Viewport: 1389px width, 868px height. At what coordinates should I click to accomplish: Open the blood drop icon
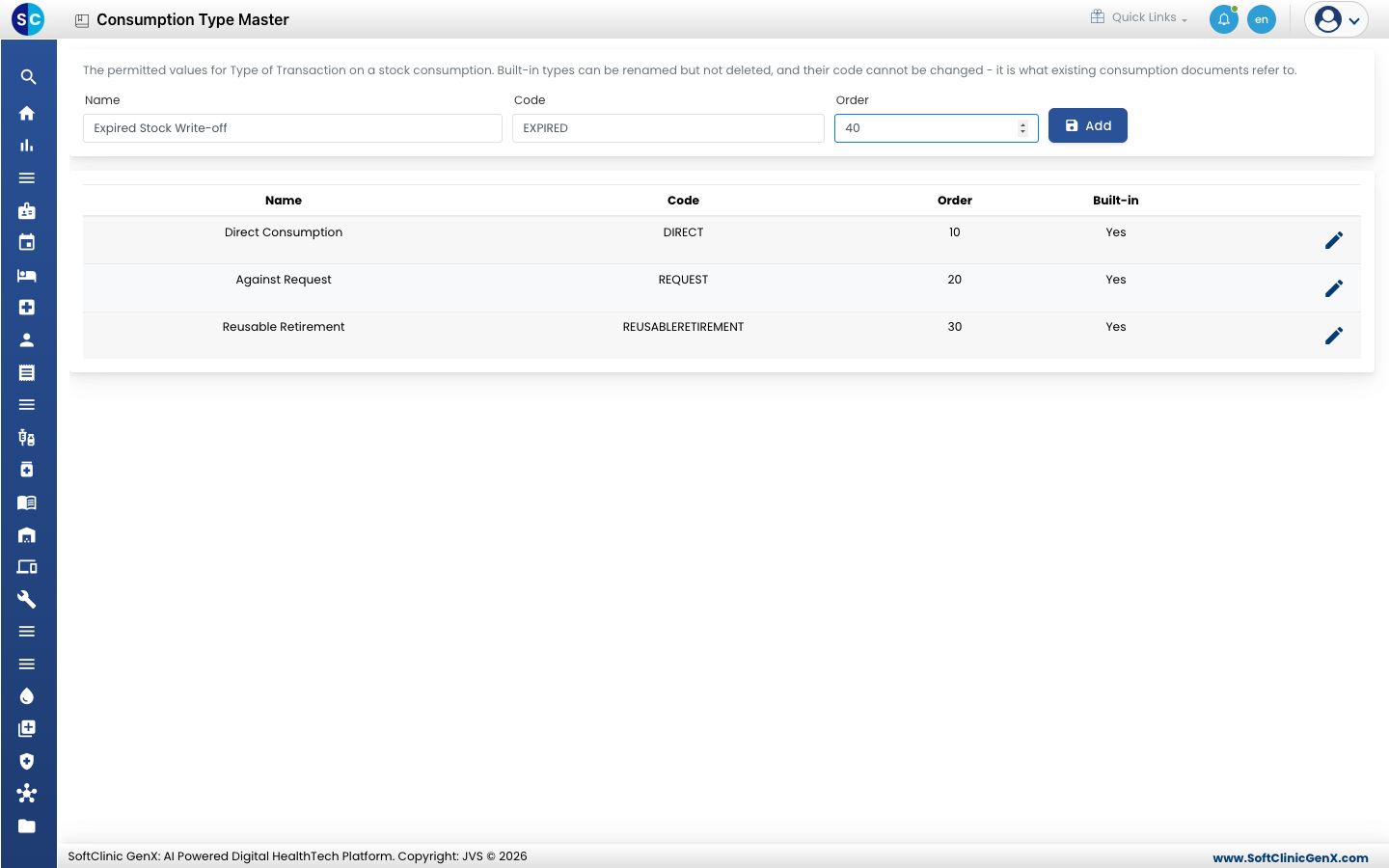27,696
